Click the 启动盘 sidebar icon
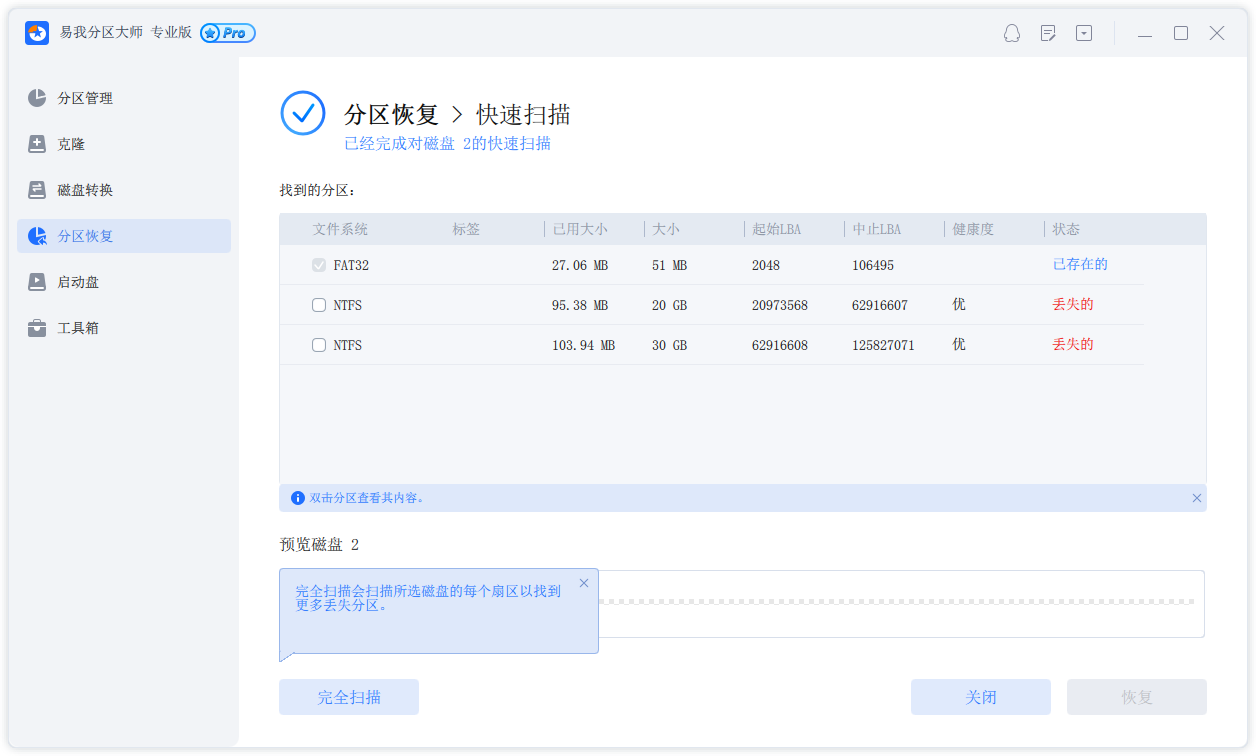 tap(37, 282)
